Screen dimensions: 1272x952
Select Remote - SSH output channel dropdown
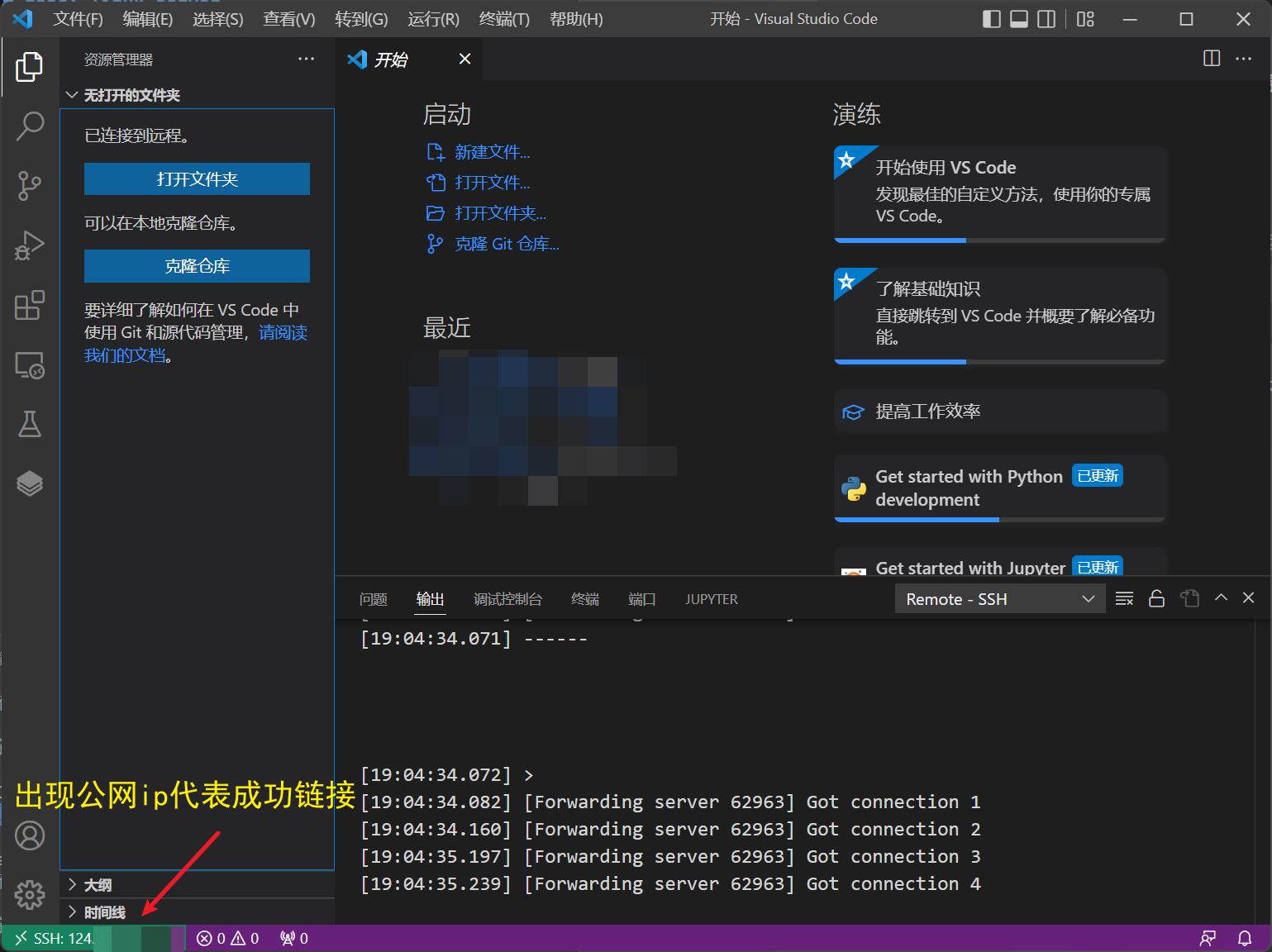click(1000, 599)
